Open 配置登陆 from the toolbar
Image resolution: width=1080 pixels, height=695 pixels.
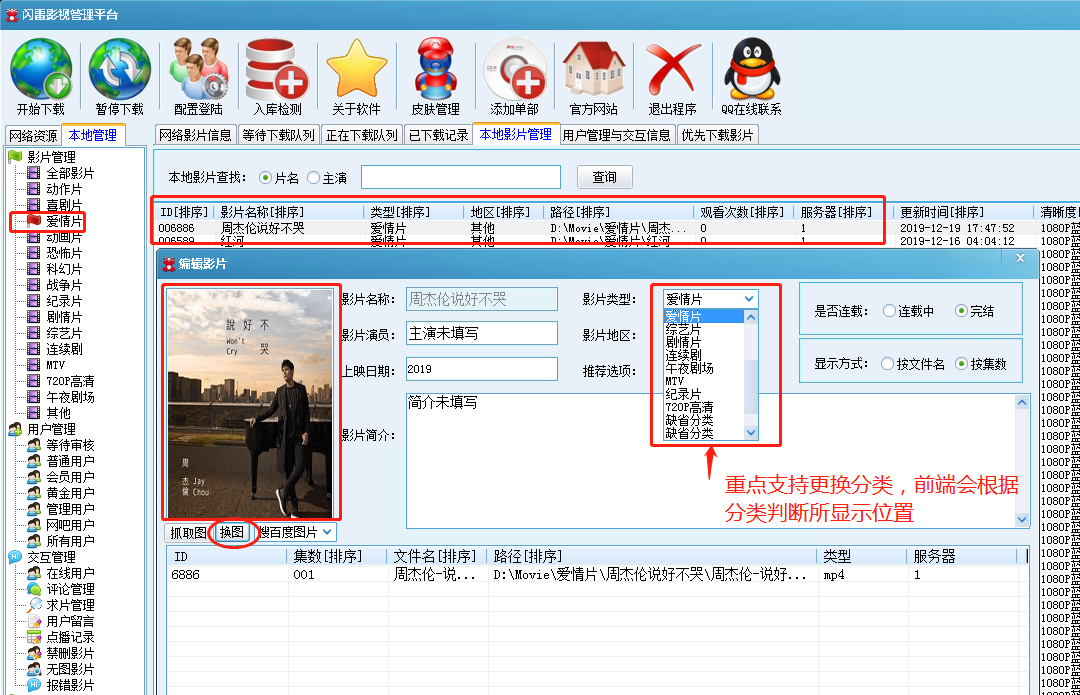pyautogui.click(x=198, y=69)
